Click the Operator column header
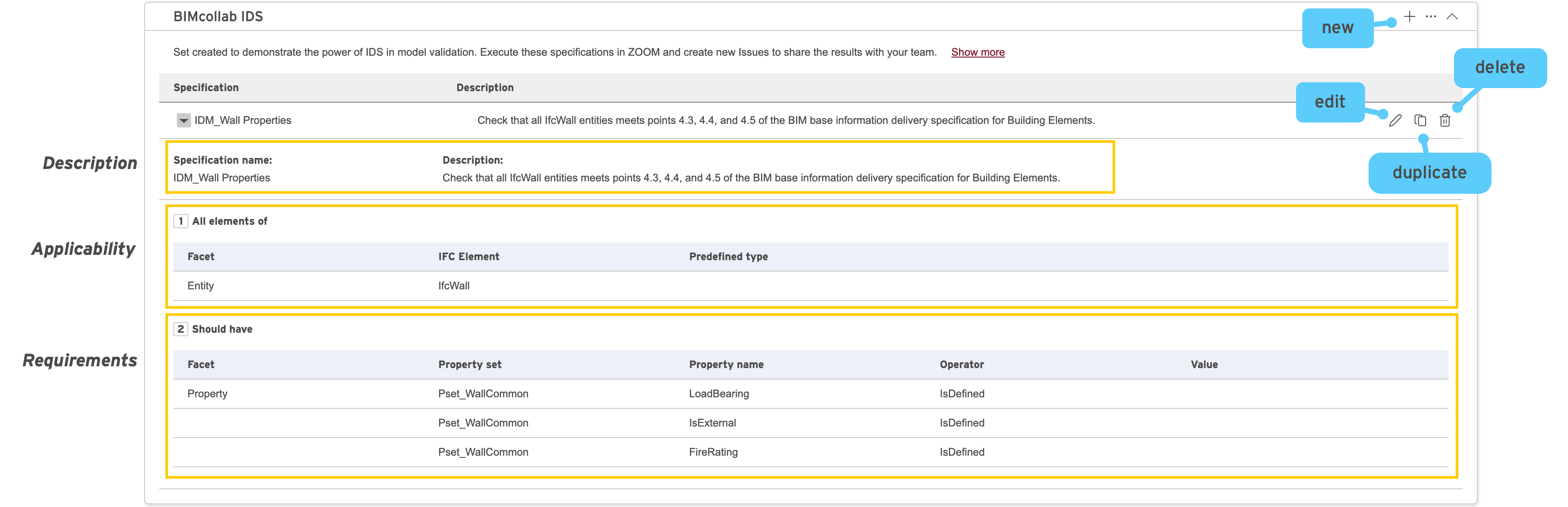The width and height of the screenshot is (1568, 507). click(x=962, y=365)
